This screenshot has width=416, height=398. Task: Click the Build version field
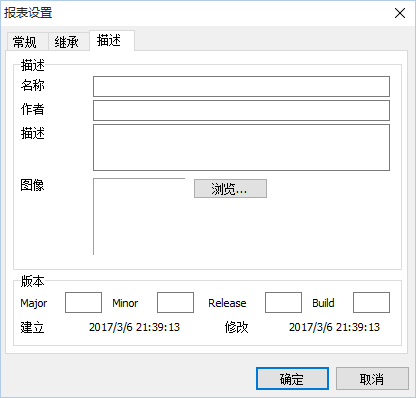click(x=371, y=303)
